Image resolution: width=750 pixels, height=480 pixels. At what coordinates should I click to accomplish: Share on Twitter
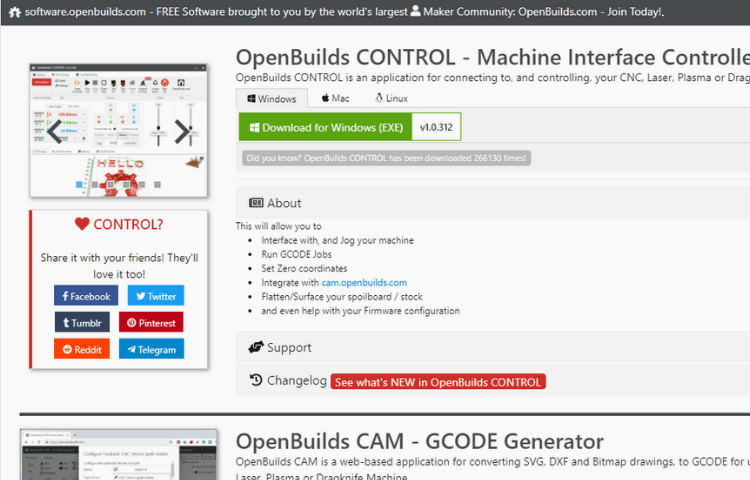click(x=156, y=296)
